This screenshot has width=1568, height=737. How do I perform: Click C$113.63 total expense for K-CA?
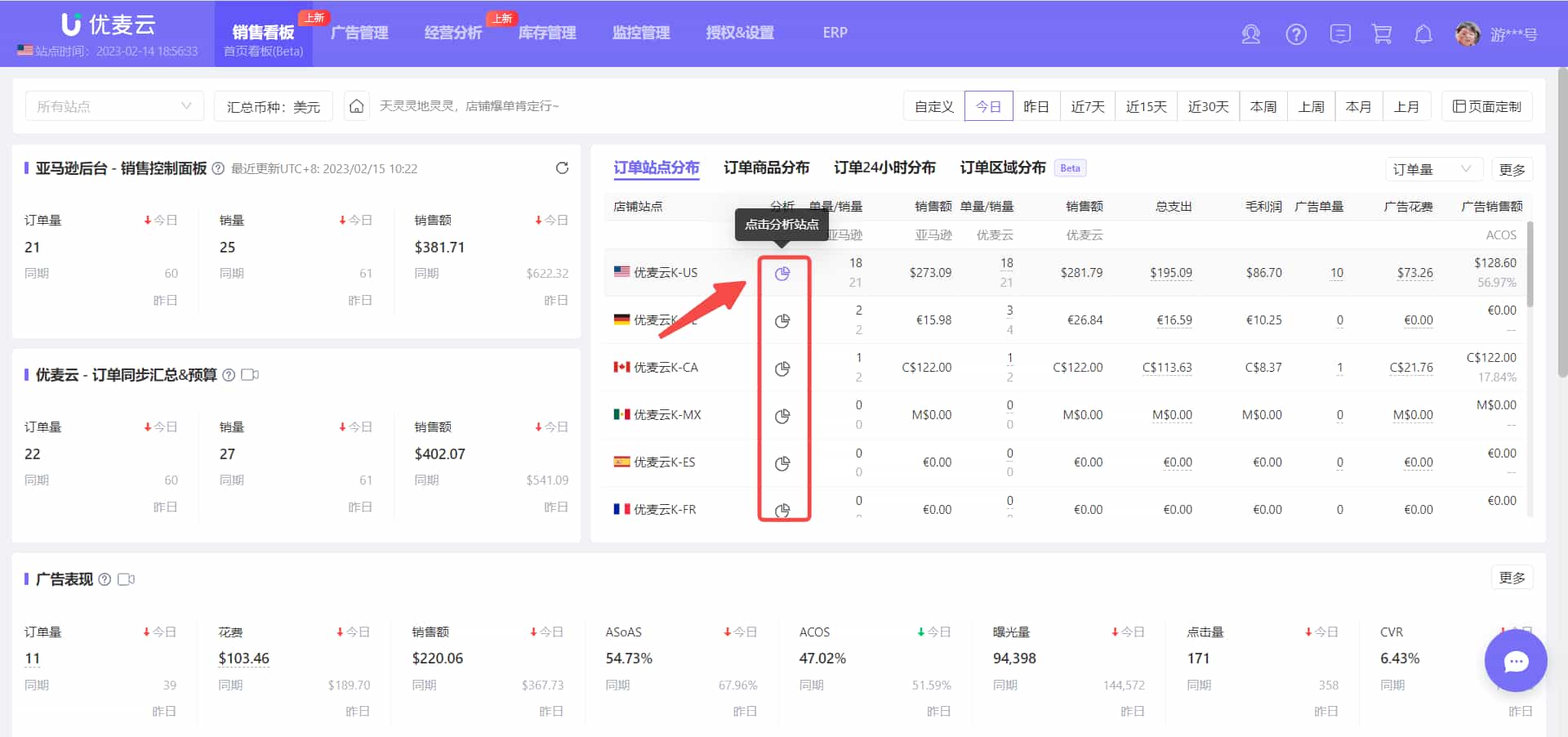[1167, 368]
